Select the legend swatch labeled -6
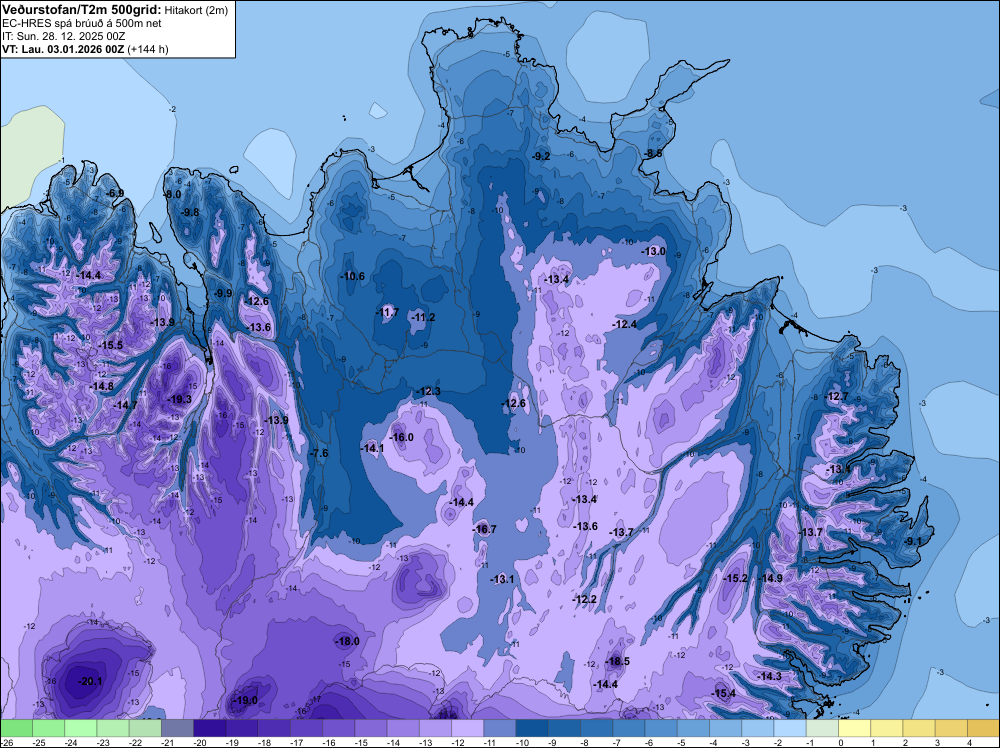 tap(661, 728)
